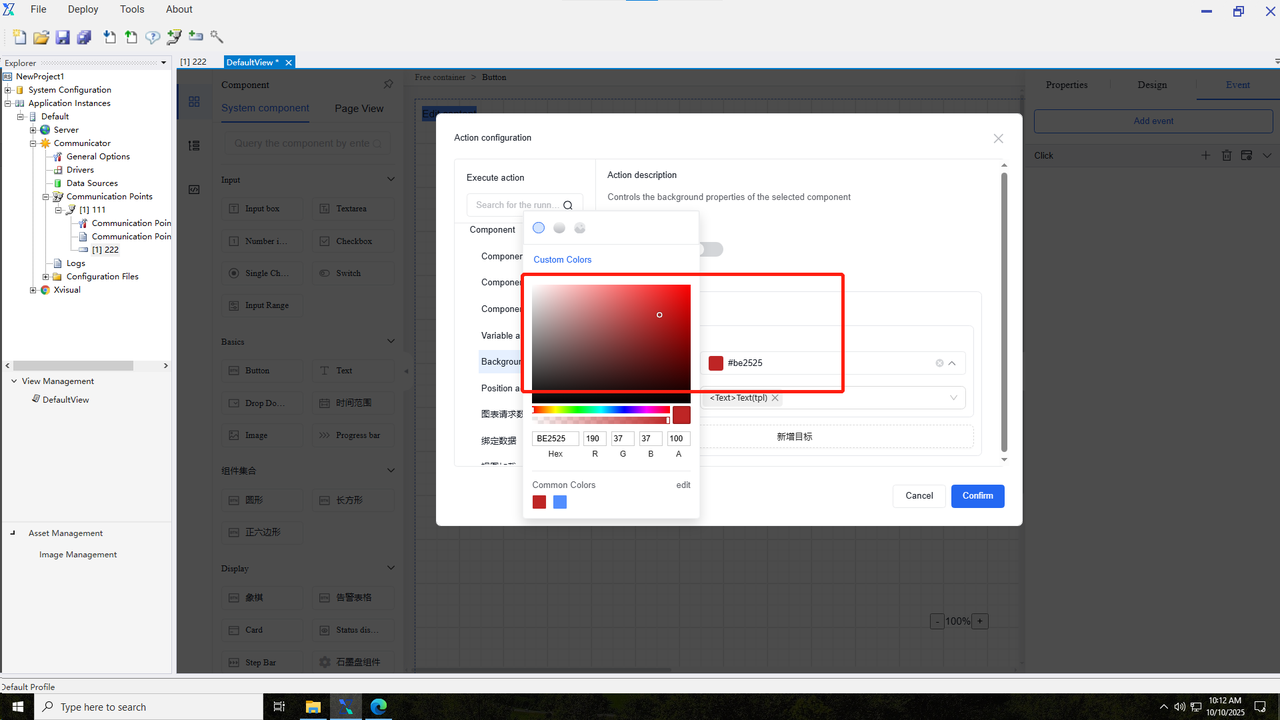The height and width of the screenshot is (720, 1280).
Task: Click the plus icon beside Click event
Action: point(1206,156)
